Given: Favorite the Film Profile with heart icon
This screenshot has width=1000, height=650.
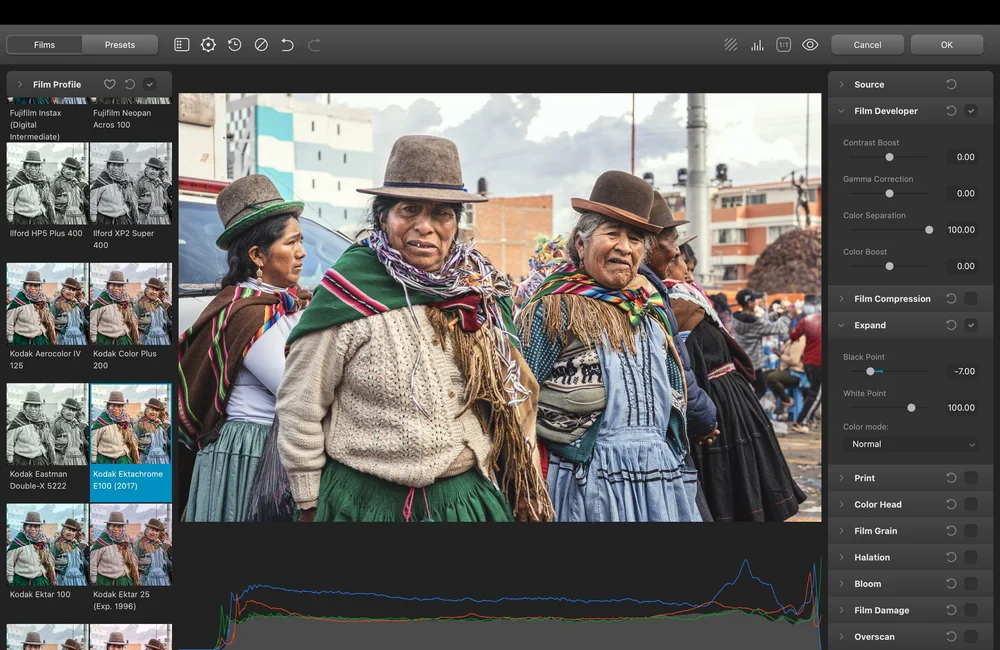Looking at the screenshot, I should click(x=110, y=84).
